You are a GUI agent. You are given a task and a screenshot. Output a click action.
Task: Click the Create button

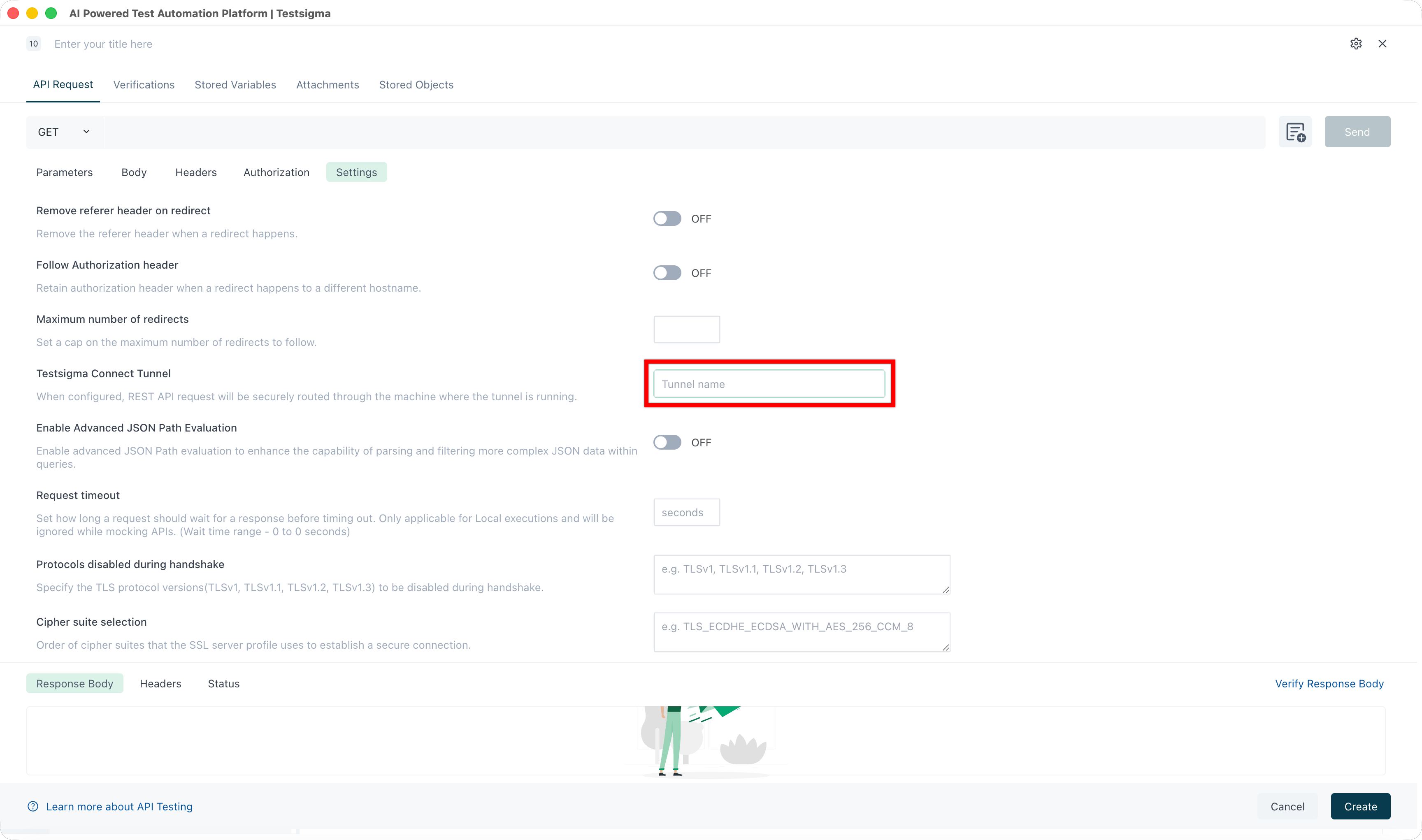tap(1361, 807)
